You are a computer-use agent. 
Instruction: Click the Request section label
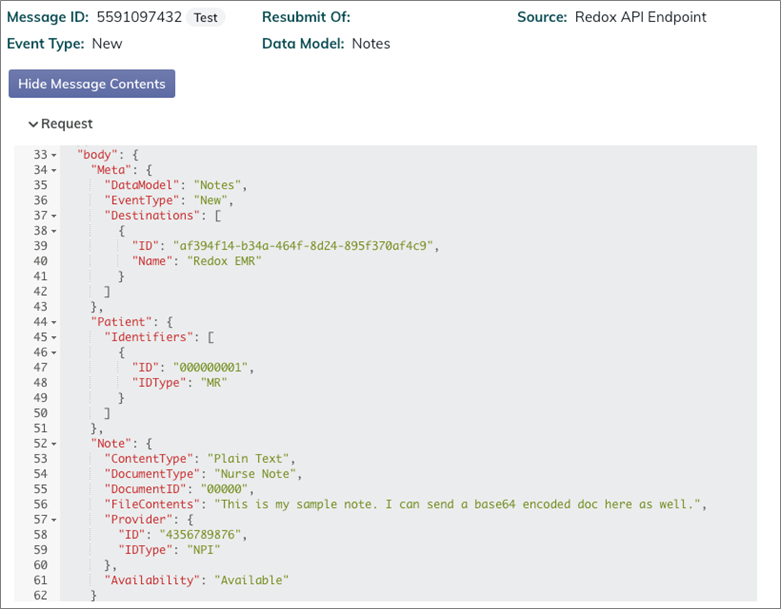pyautogui.click(x=67, y=123)
